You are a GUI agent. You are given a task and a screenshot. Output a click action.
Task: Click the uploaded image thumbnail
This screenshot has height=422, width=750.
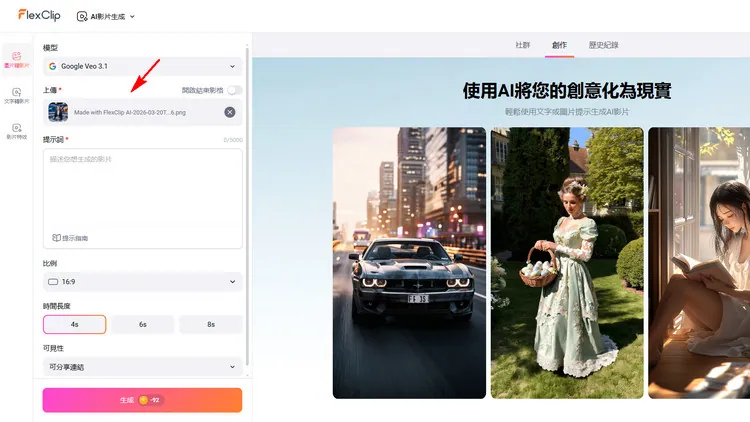point(58,112)
